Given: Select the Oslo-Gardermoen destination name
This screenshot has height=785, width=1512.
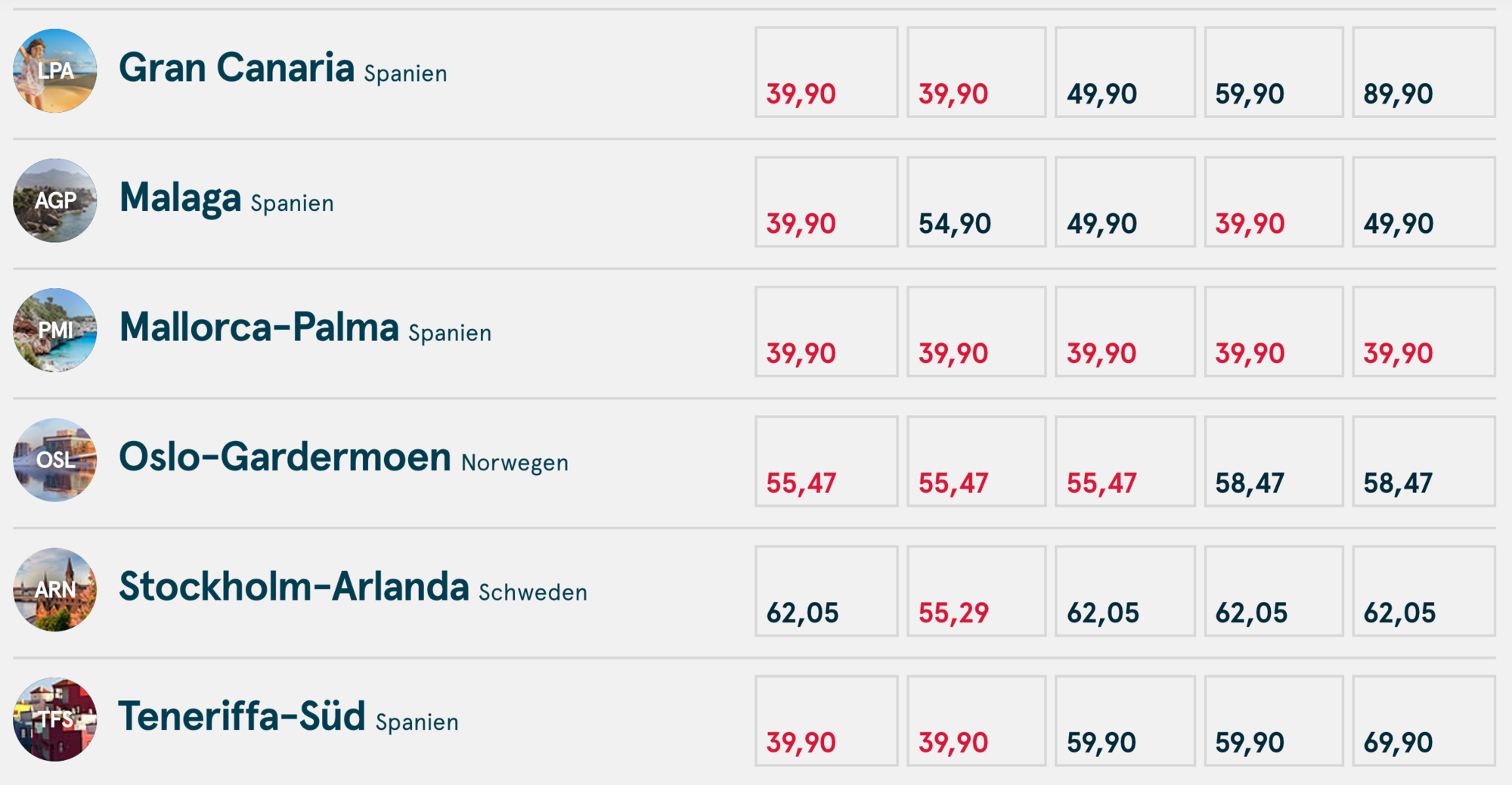Looking at the screenshot, I should coord(285,458).
